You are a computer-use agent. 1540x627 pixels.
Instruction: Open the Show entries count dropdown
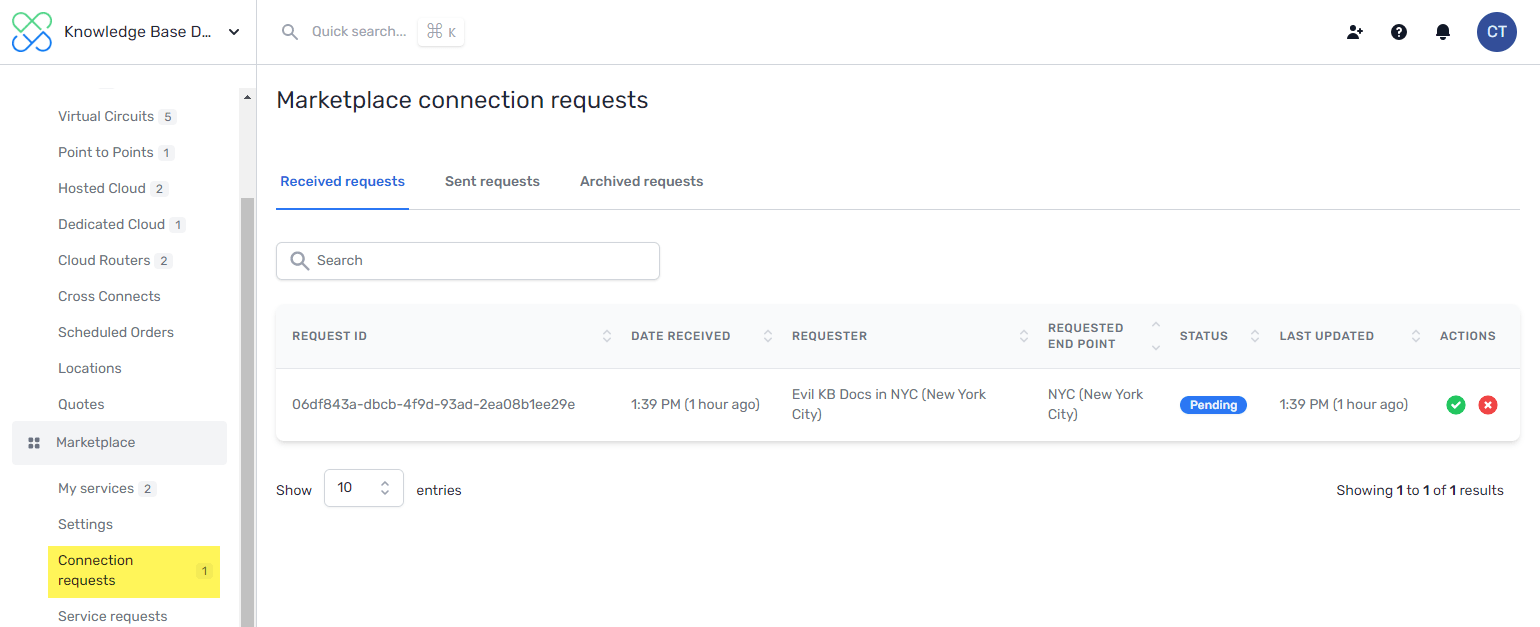tap(363, 488)
